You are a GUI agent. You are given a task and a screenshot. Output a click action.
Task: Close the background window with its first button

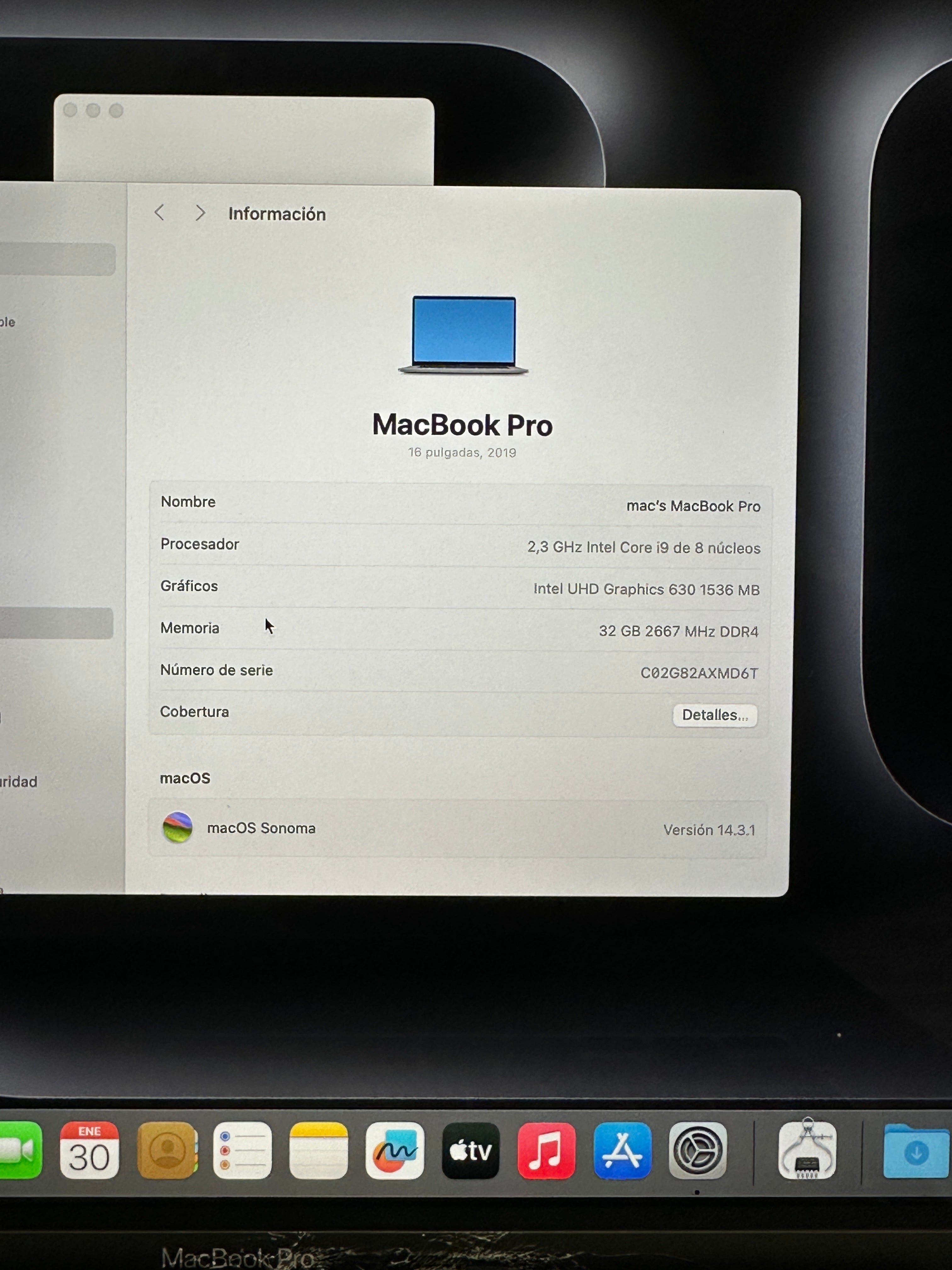71,110
